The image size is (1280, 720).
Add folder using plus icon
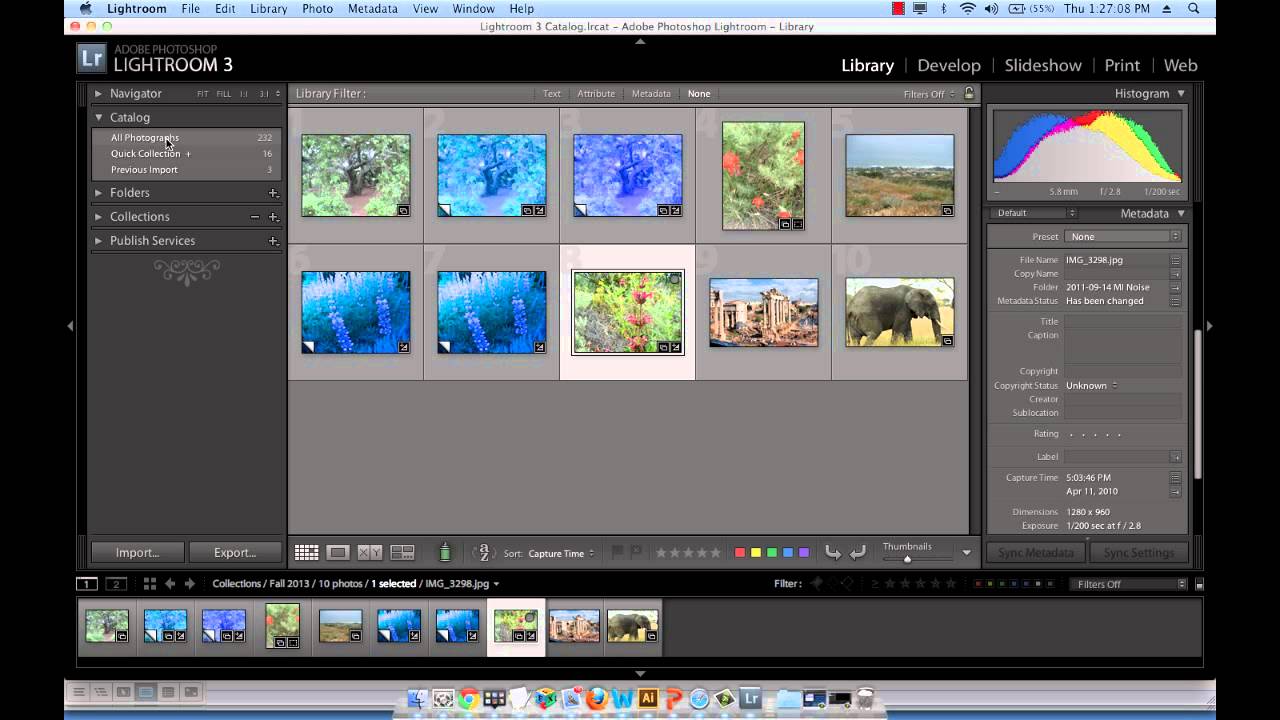point(273,193)
